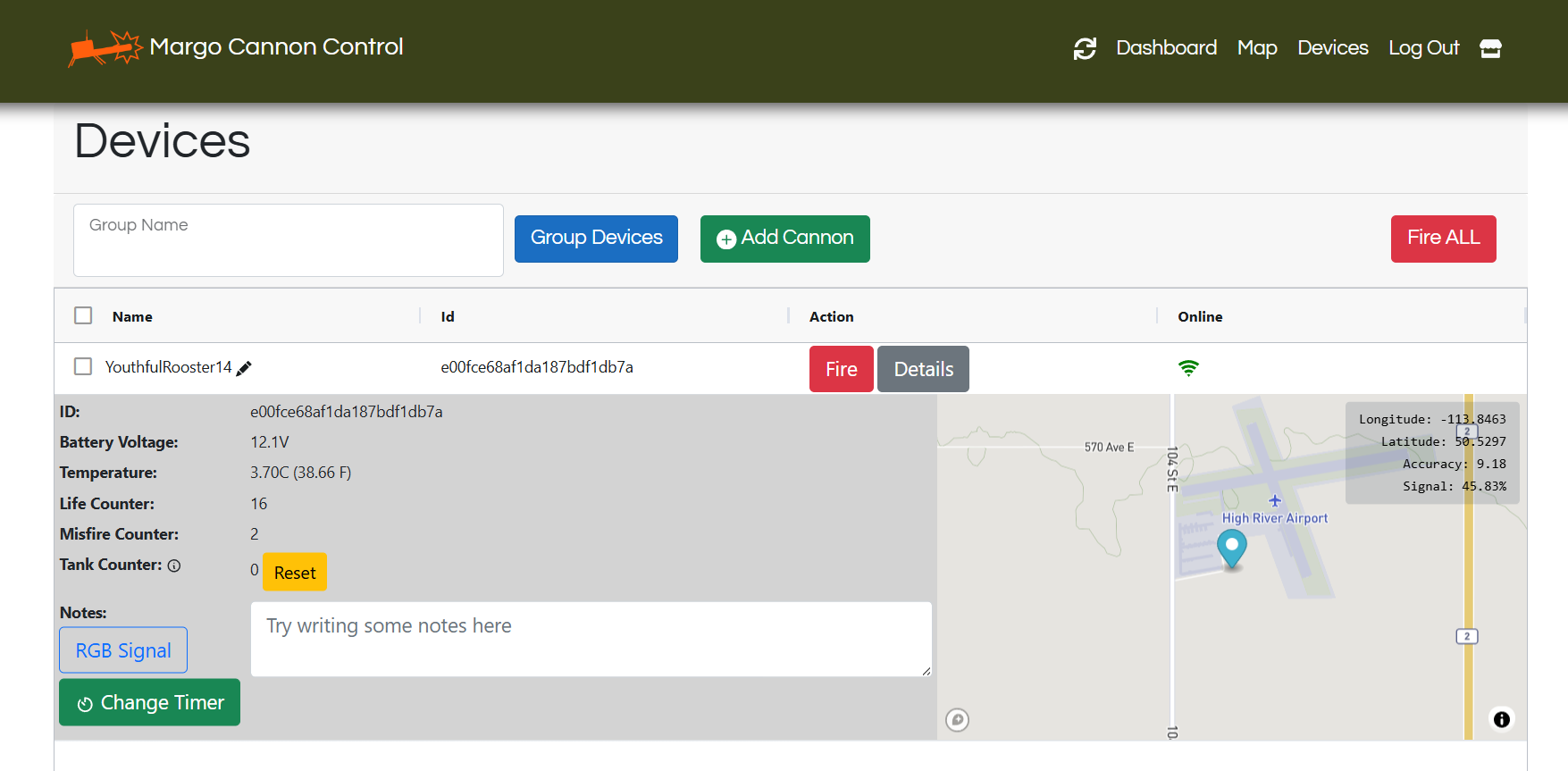Open map attribution info icon
This screenshot has width=1568, height=771.
click(1502, 719)
